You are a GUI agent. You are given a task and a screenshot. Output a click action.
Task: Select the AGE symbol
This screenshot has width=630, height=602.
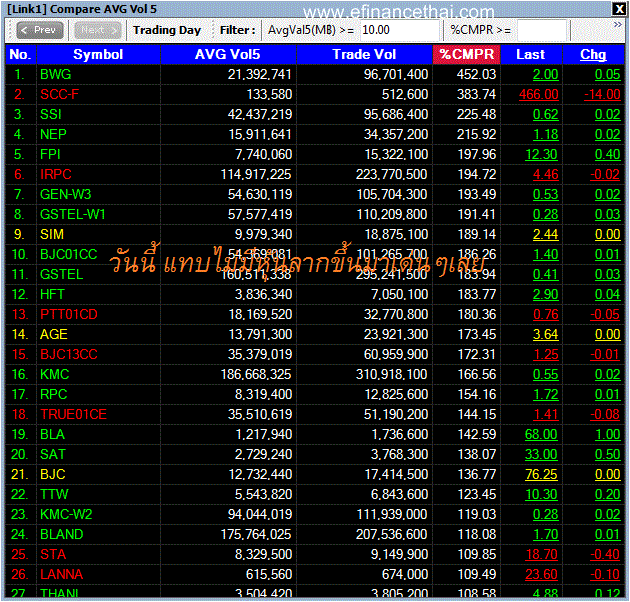[53, 334]
